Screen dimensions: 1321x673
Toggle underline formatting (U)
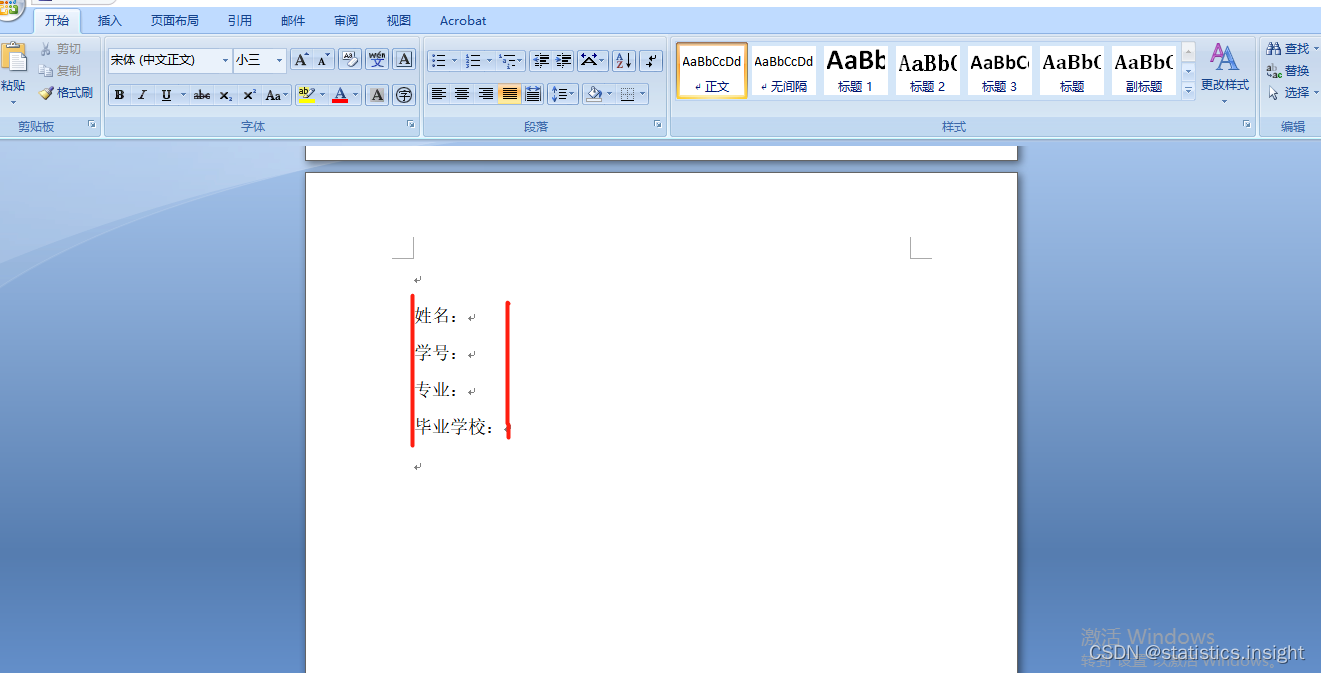click(x=166, y=95)
